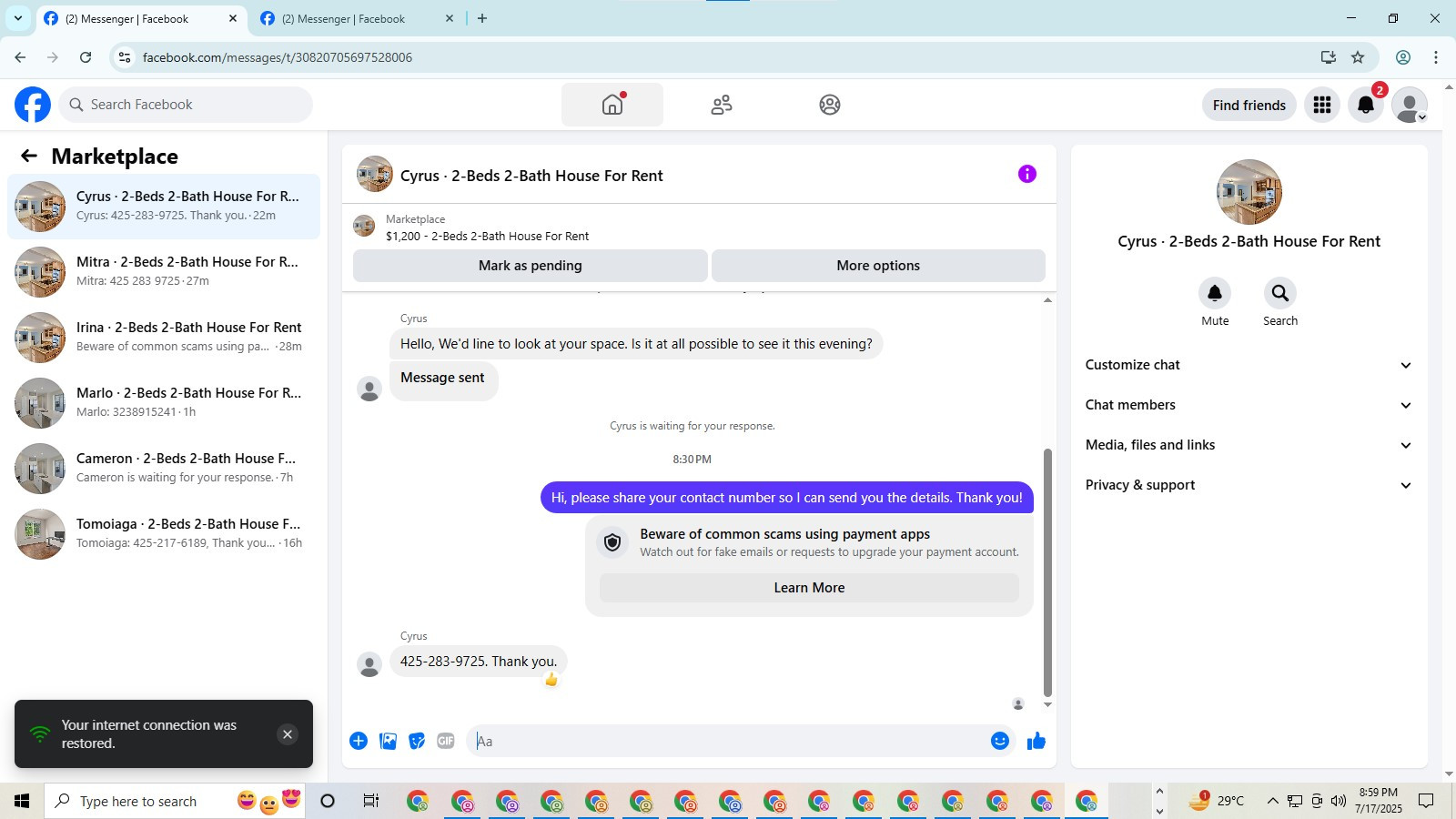The image size is (1456, 819).
Task: Open Task View on the taskbar
Action: coord(370,801)
